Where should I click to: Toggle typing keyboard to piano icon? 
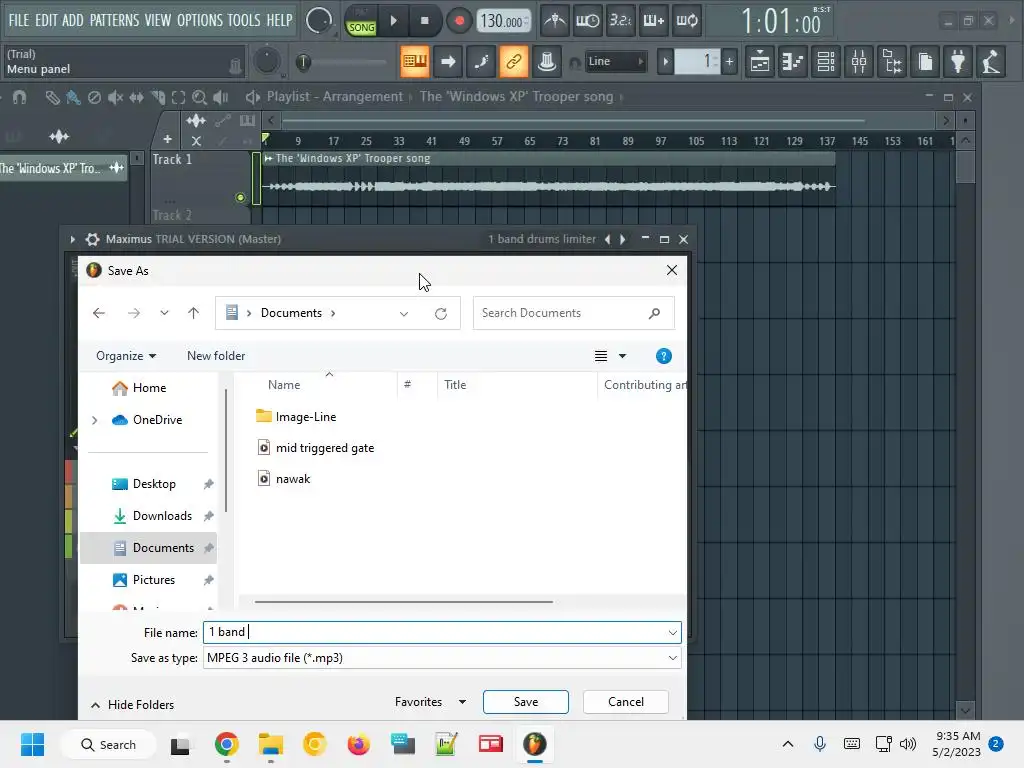point(415,61)
